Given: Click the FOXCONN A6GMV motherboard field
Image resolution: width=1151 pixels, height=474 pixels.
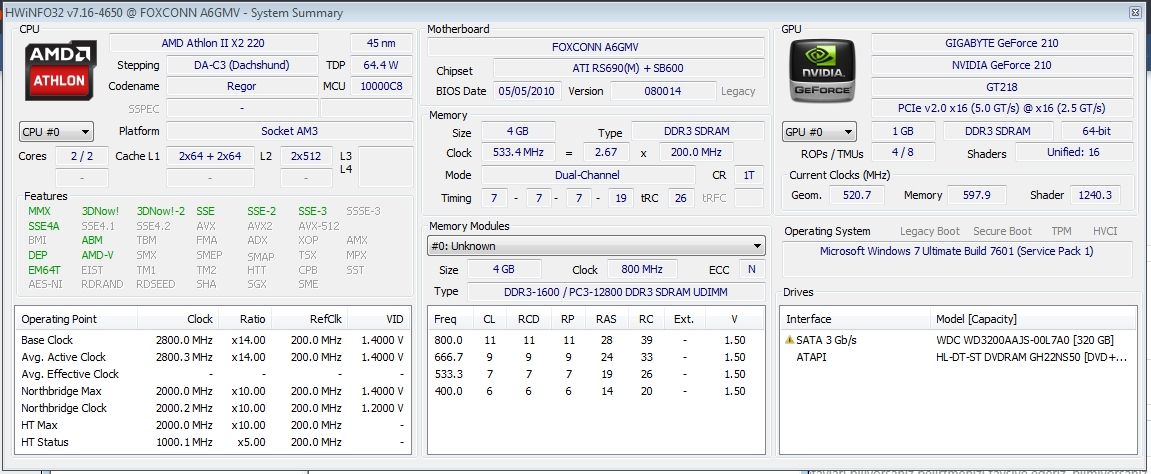Looking at the screenshot, I should (595, 46).
